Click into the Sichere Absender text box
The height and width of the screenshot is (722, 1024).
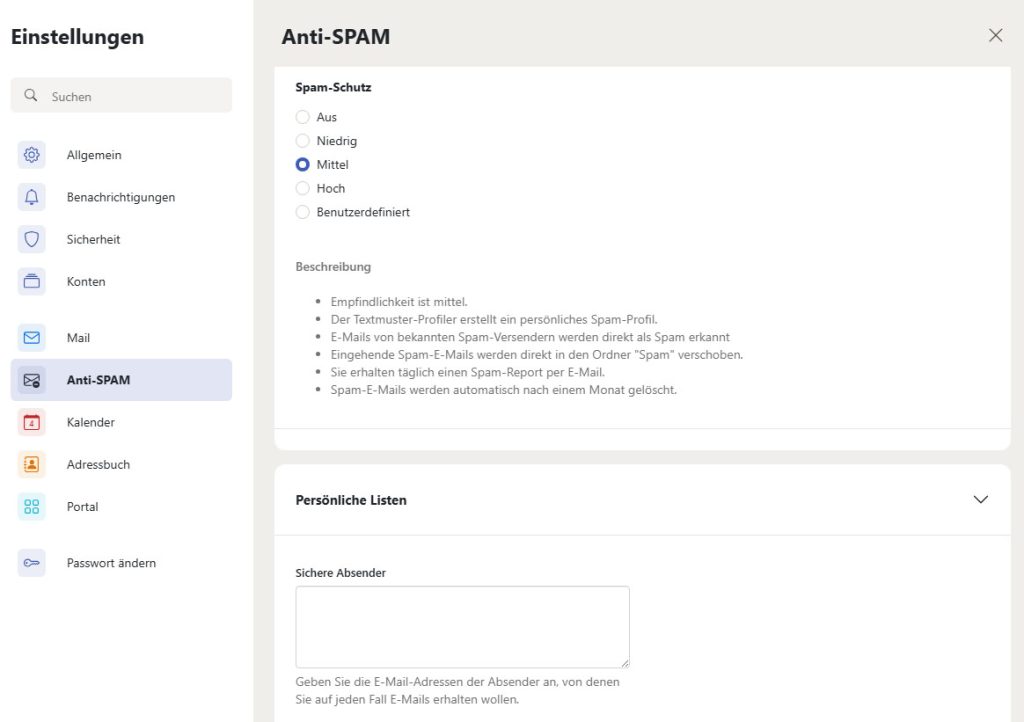coord(462,627)
